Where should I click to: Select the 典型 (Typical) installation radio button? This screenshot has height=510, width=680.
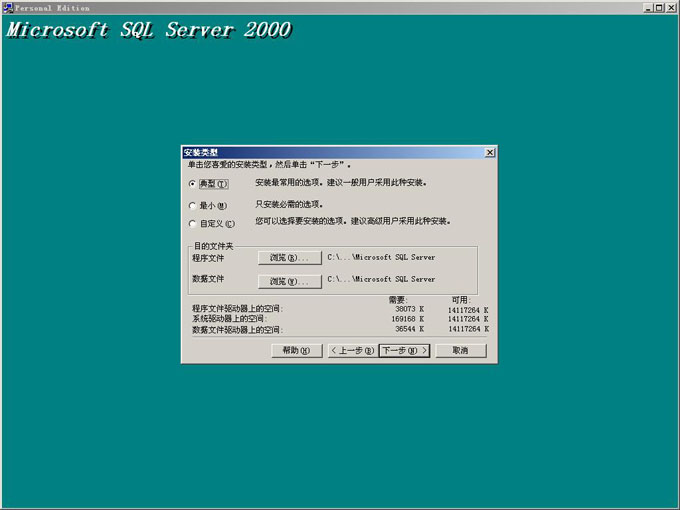pyautogui.click(x=192, y=184)
